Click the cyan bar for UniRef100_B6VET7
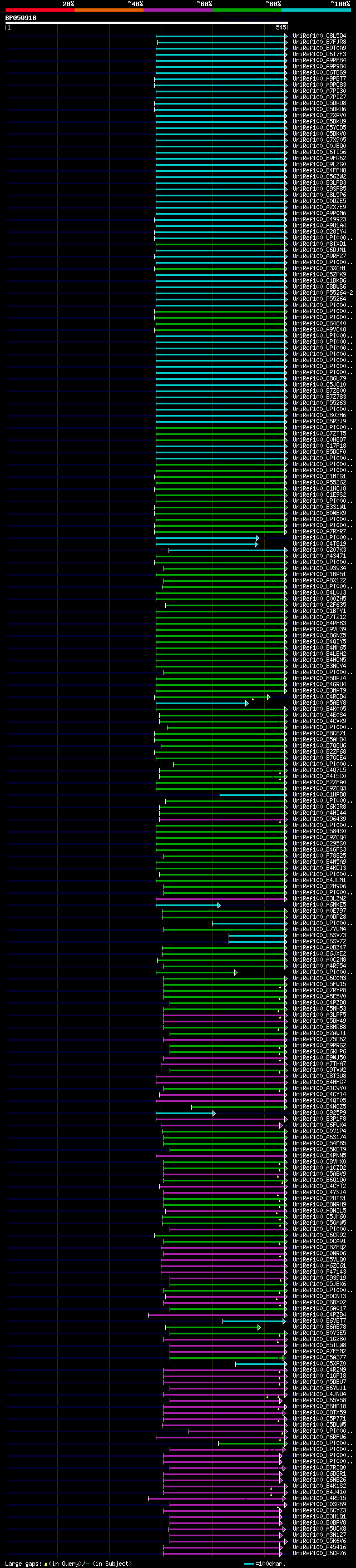 point(254,1322)
